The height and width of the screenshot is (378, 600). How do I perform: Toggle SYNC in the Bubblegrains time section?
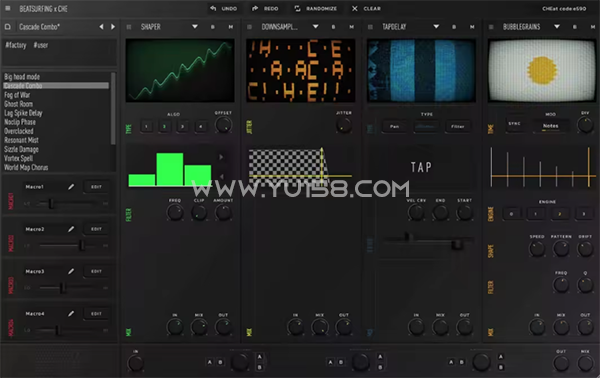(514, 124)
